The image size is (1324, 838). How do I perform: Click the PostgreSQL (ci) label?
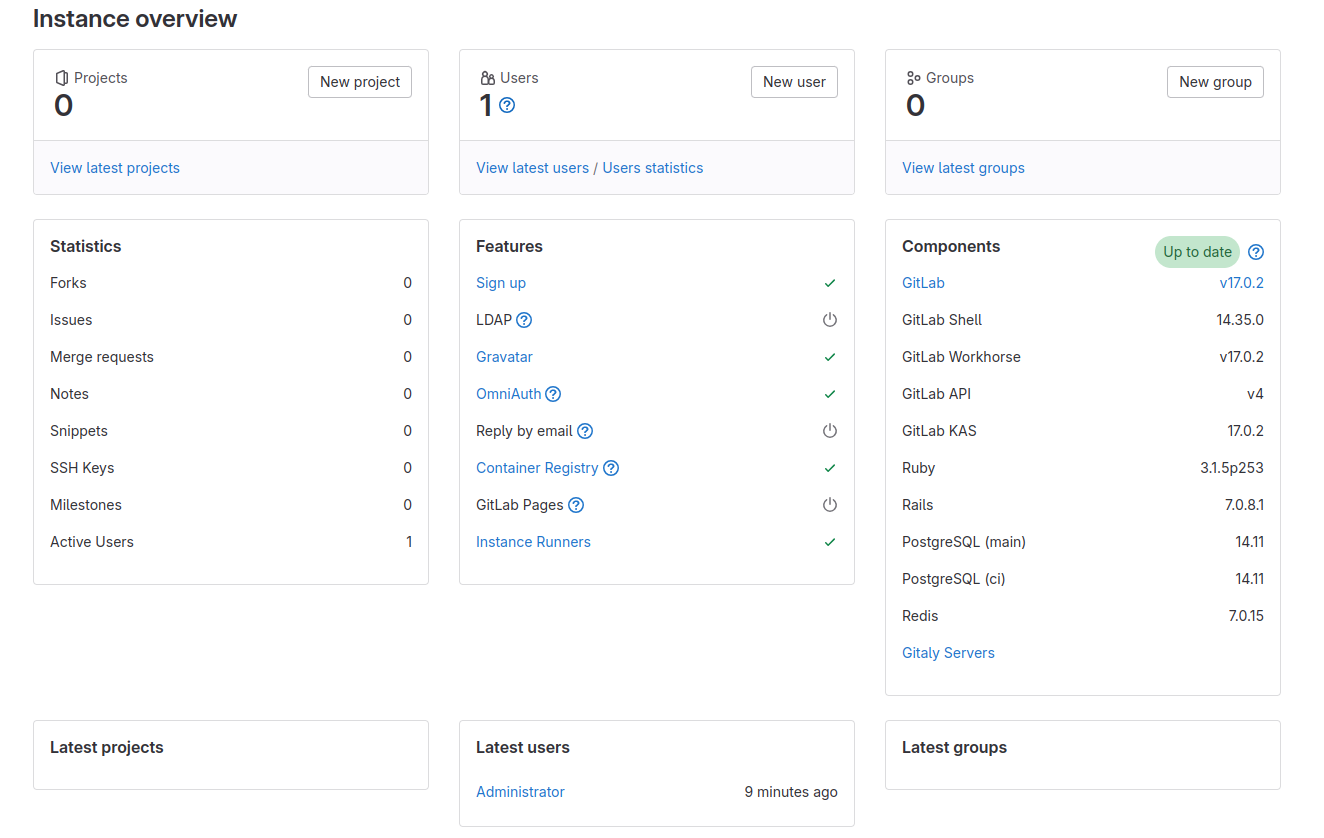953,579
